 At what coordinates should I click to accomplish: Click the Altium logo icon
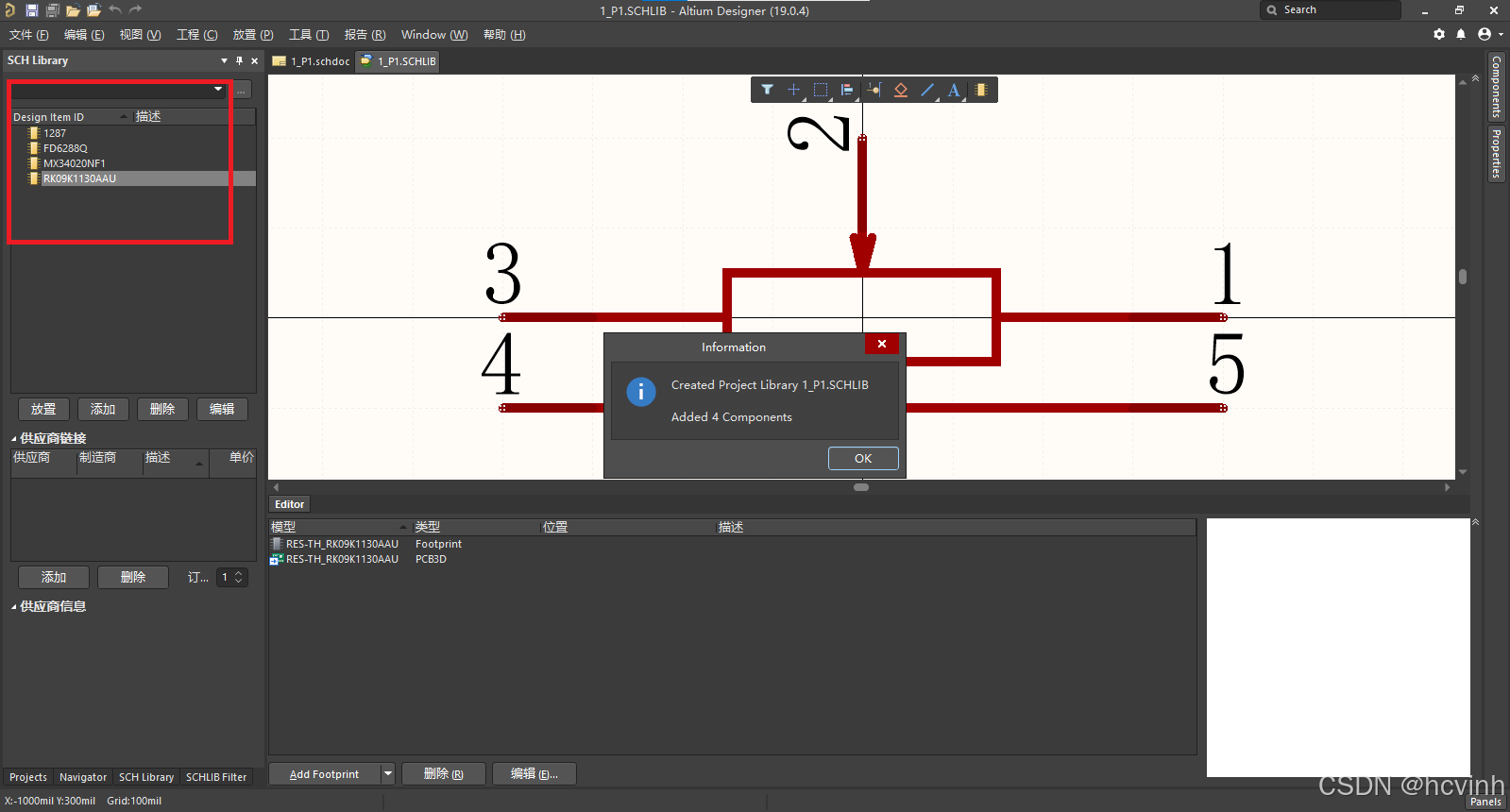[9, 10]
